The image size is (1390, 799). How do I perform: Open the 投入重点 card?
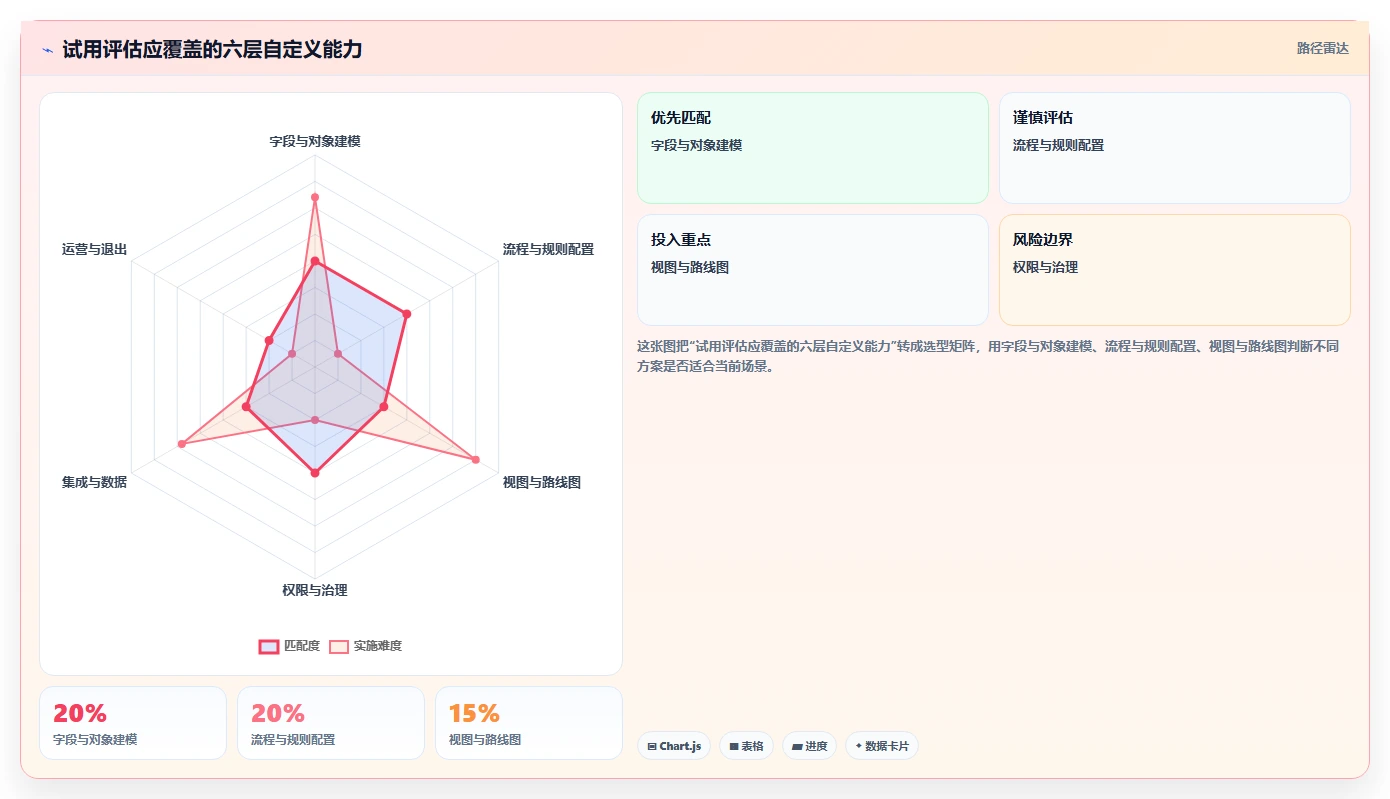[x=813, y=270]
